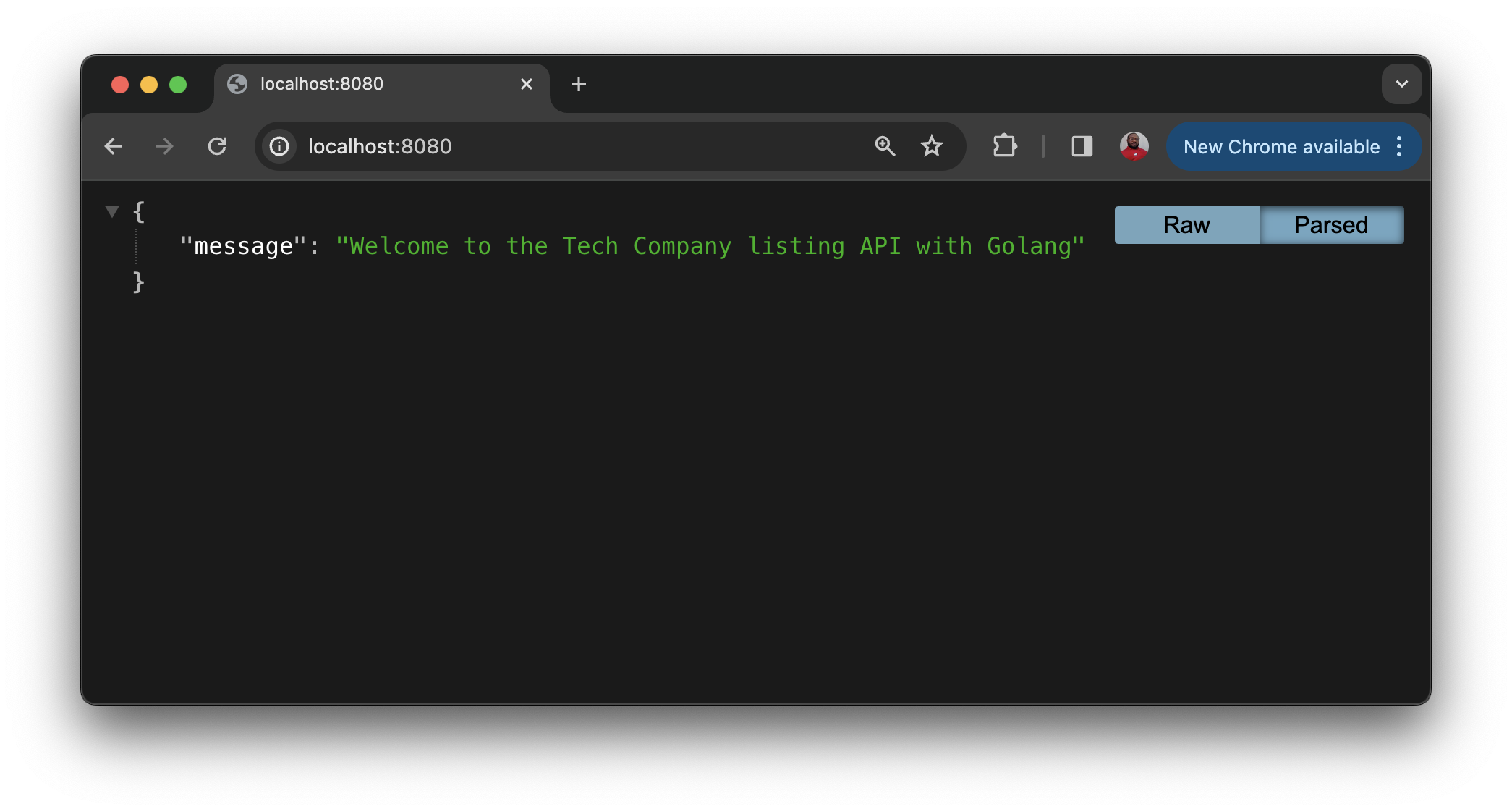Image resolution: width=1512 pixels, height=812 pixels.
Task: Click the back navigation arrow
Action: click(x=114, y=146)
